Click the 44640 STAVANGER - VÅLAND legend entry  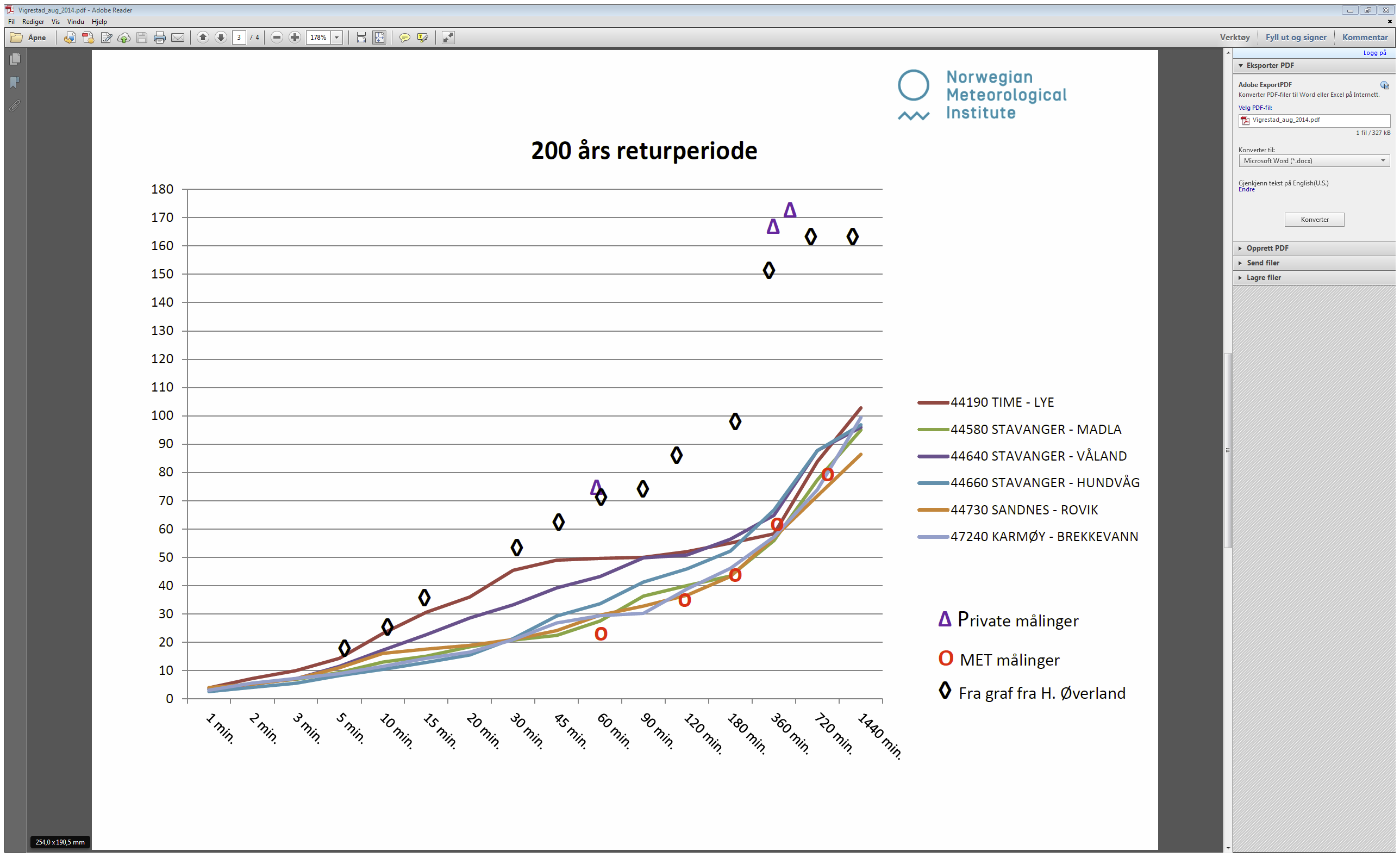point(1022,456)
